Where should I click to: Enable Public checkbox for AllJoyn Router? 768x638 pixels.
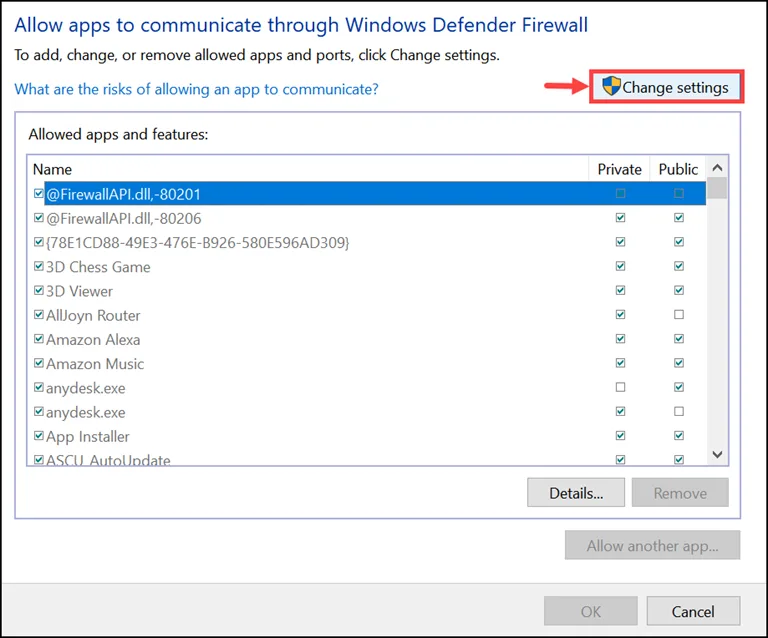679,314
